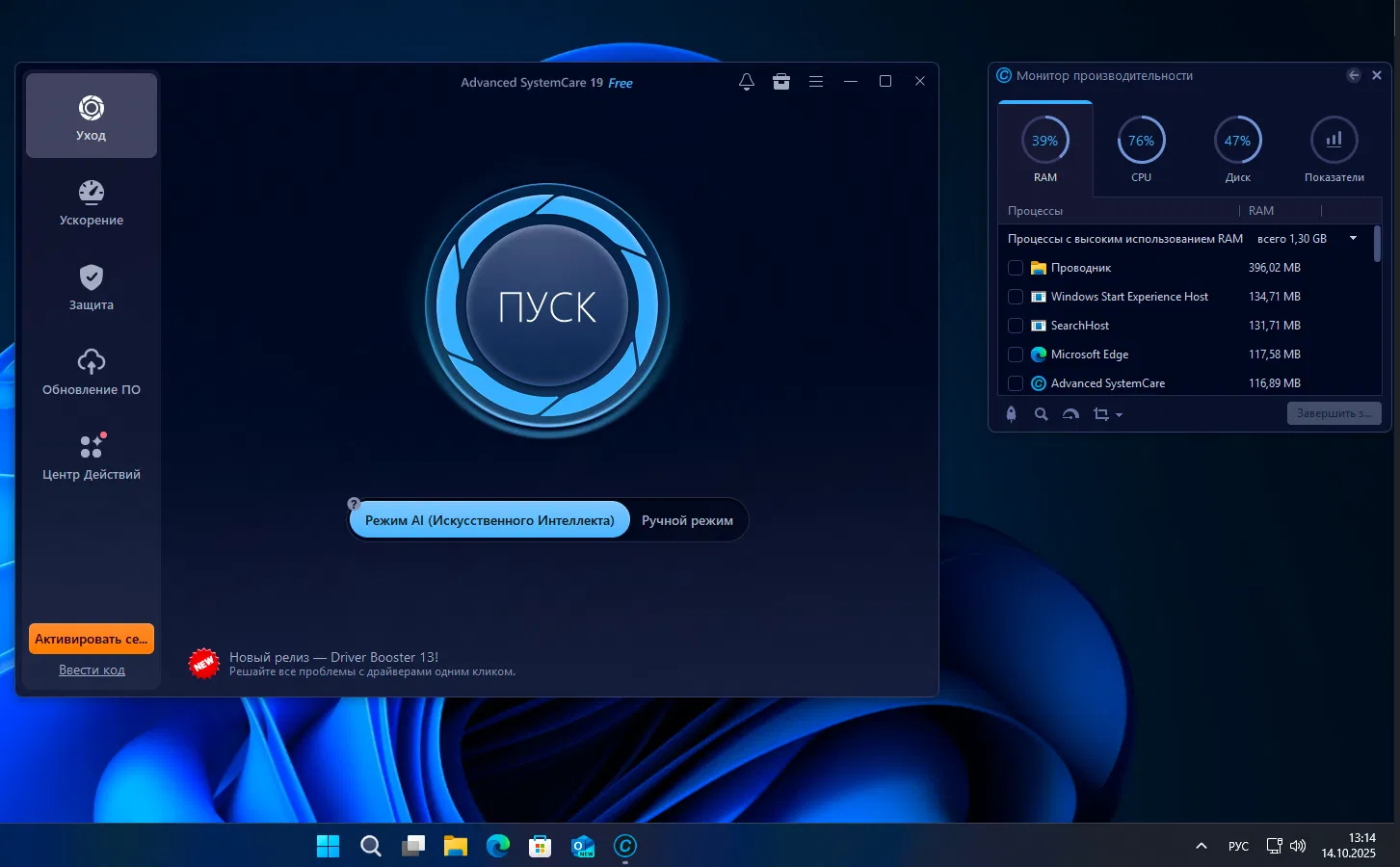Switch to AI mode (Режим AI)
The width and height of the screenshot is (1400, 867).
pos(489,520)
